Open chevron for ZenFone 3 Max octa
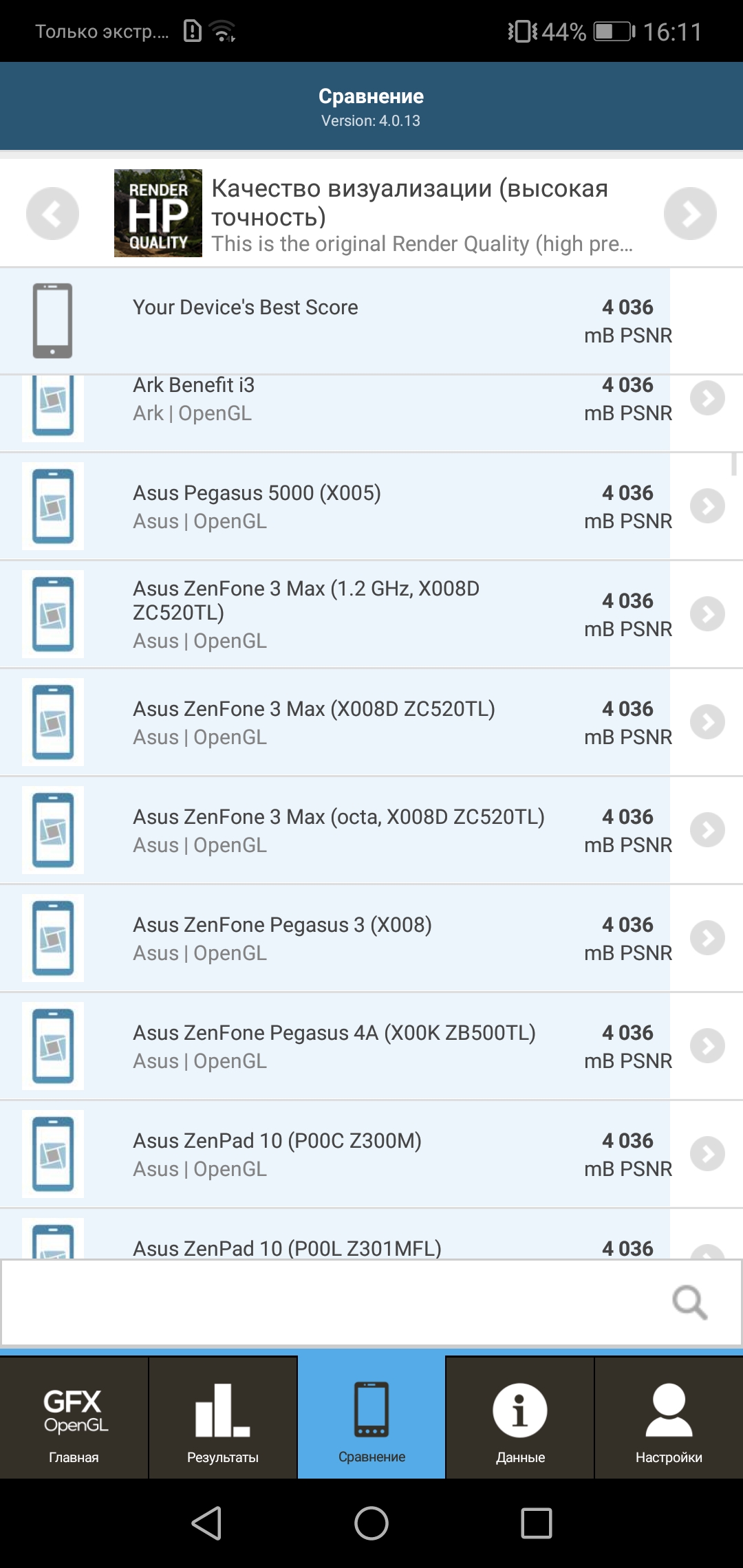The height and width of the screenshot is (1568, 743). [x=707, y=830]
